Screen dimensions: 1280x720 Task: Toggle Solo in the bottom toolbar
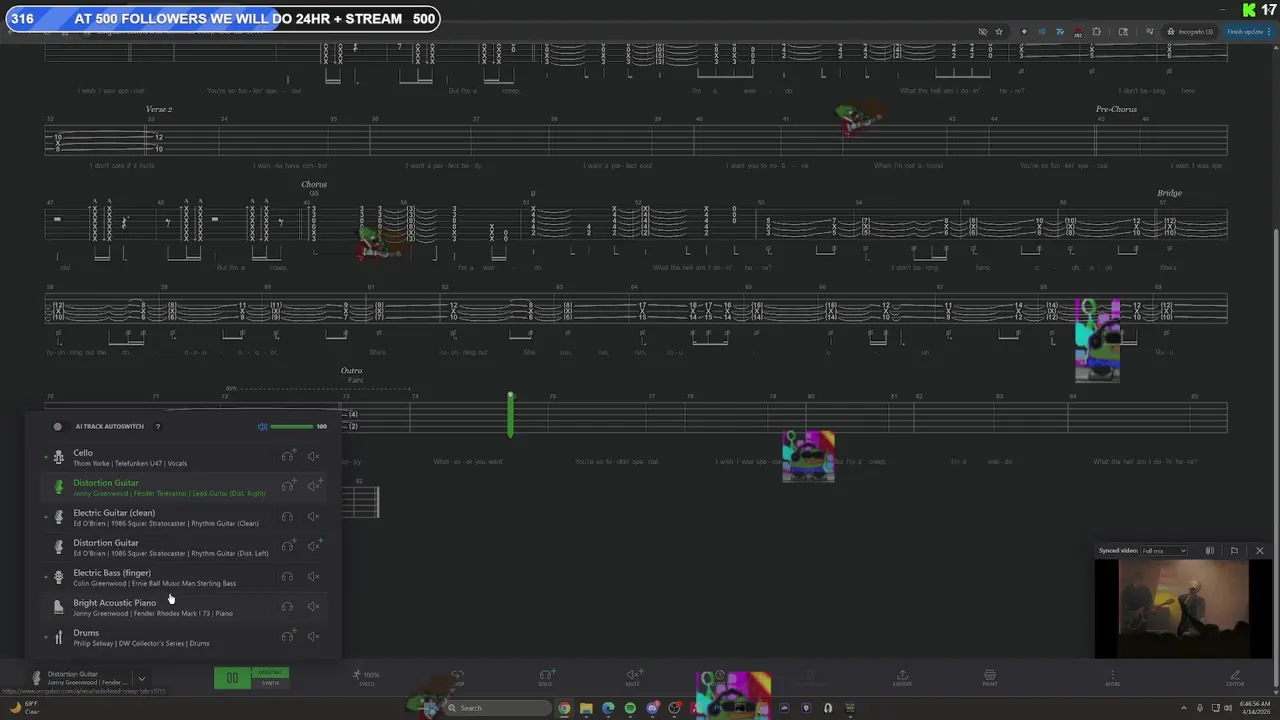click(x=546, y=677)
